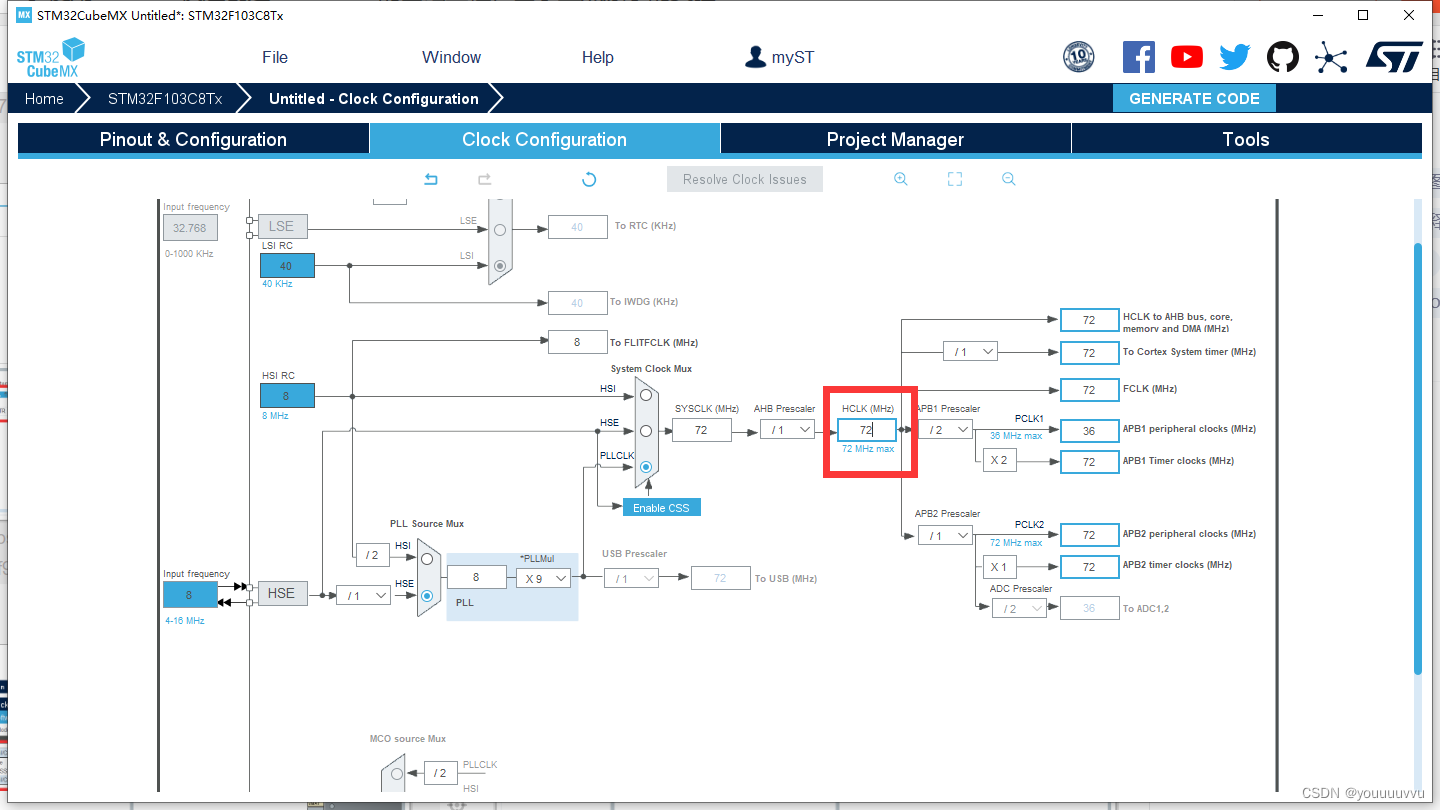Click the STM32CubeMX logo
The image size is (1440, 810).
(50, 57)
